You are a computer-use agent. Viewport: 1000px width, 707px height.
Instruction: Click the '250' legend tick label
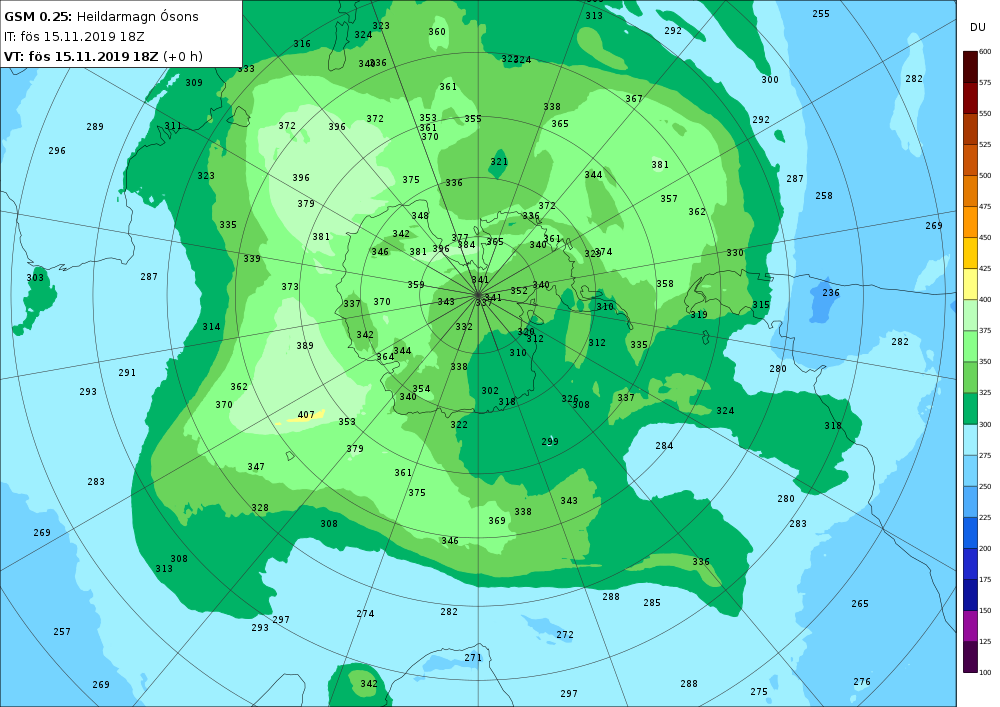coord(985,486)
